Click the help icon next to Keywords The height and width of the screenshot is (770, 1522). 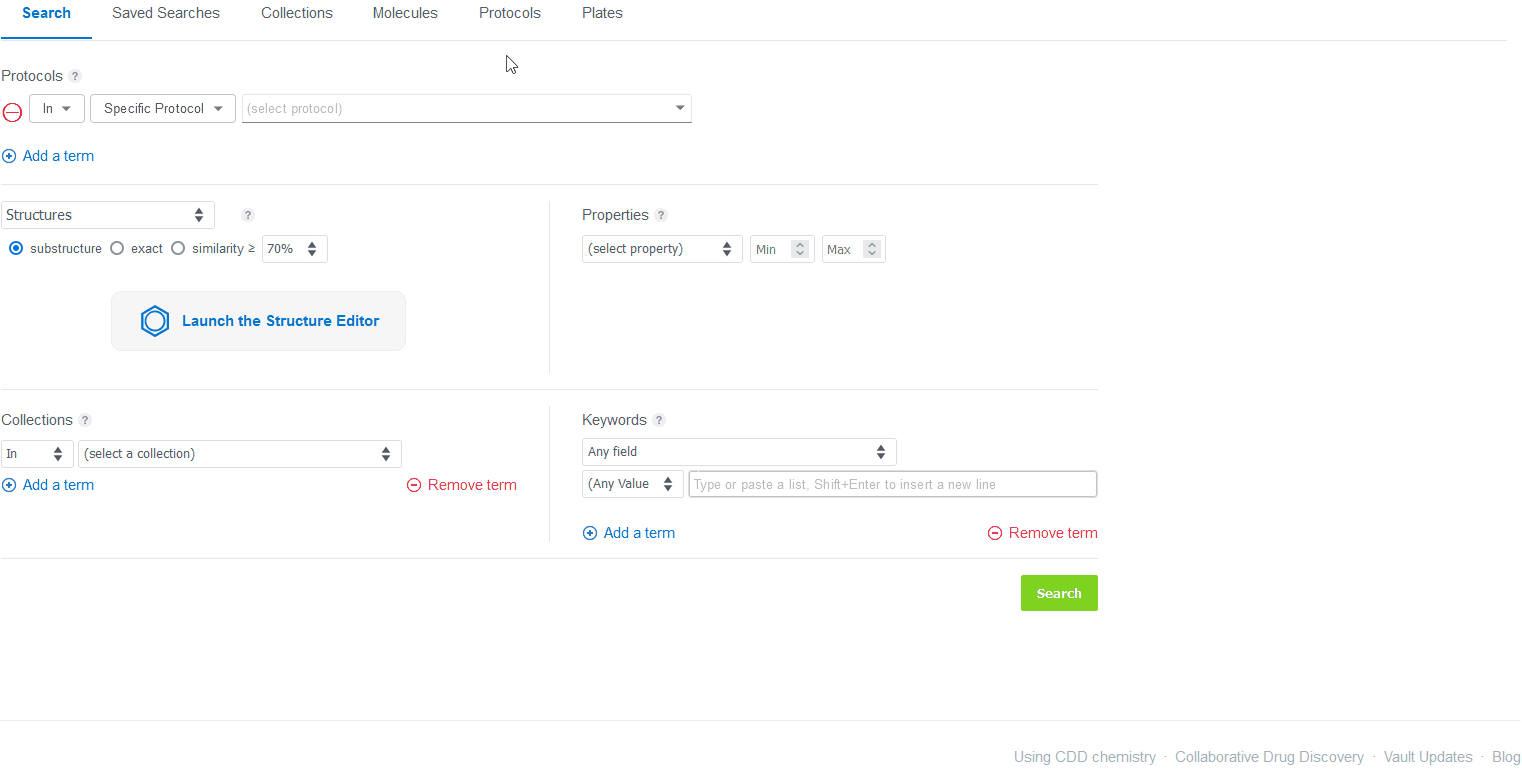point(659,420)
